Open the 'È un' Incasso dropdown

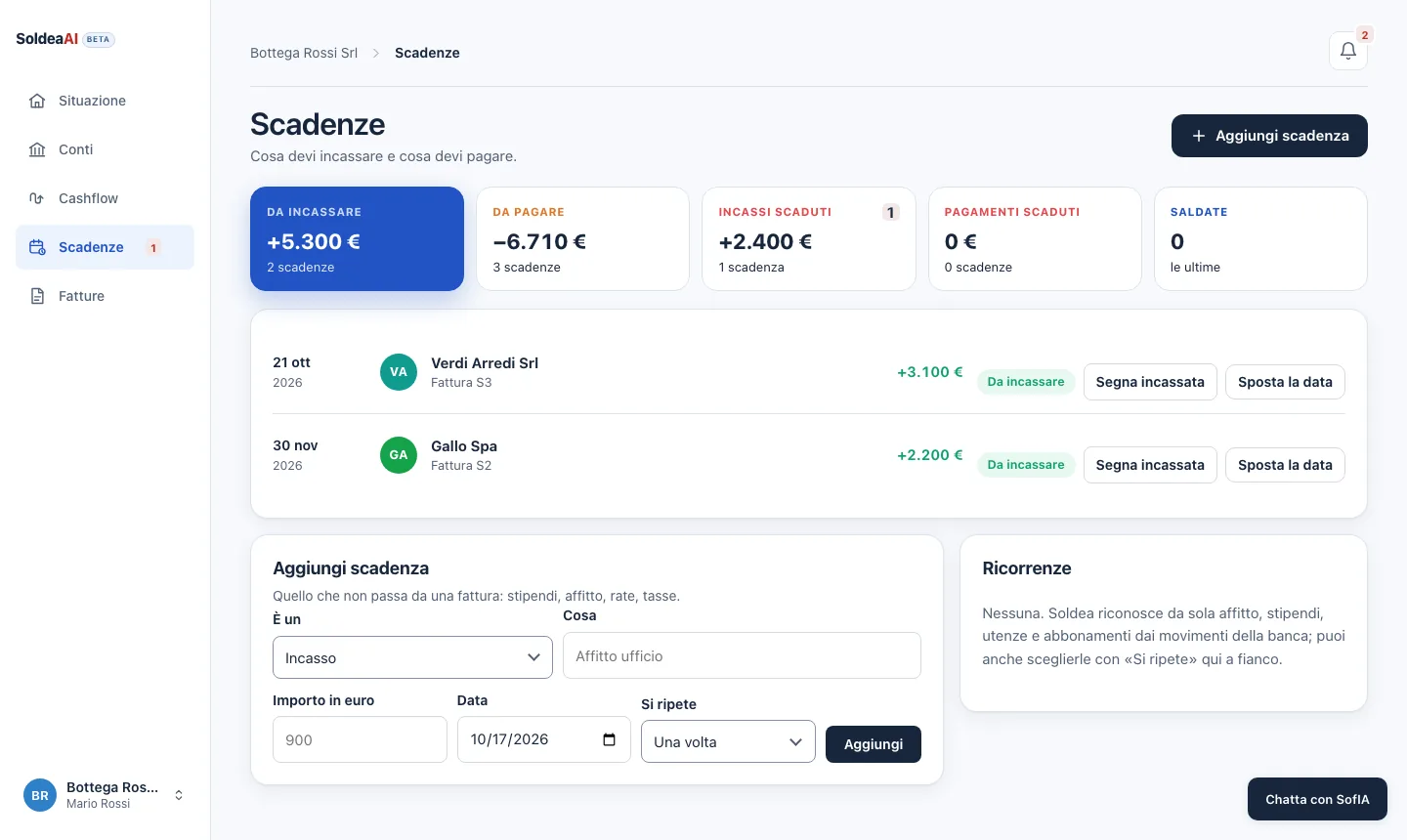pyautogui.click(x=412, y=657)
